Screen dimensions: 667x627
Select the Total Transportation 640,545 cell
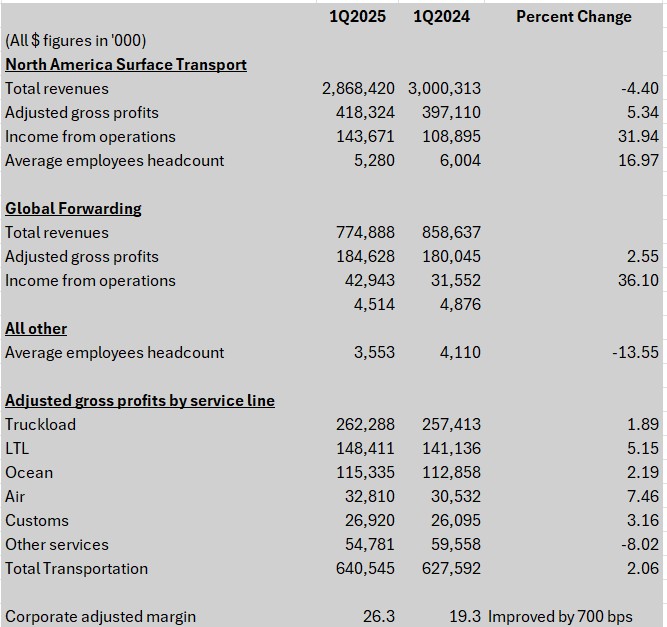[x=365, y=569]
